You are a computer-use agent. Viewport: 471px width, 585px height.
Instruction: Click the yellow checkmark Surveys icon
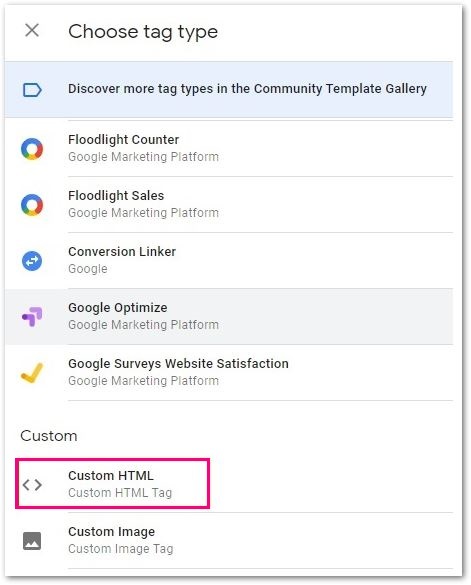pyautogui.click(x=32, y=373)
